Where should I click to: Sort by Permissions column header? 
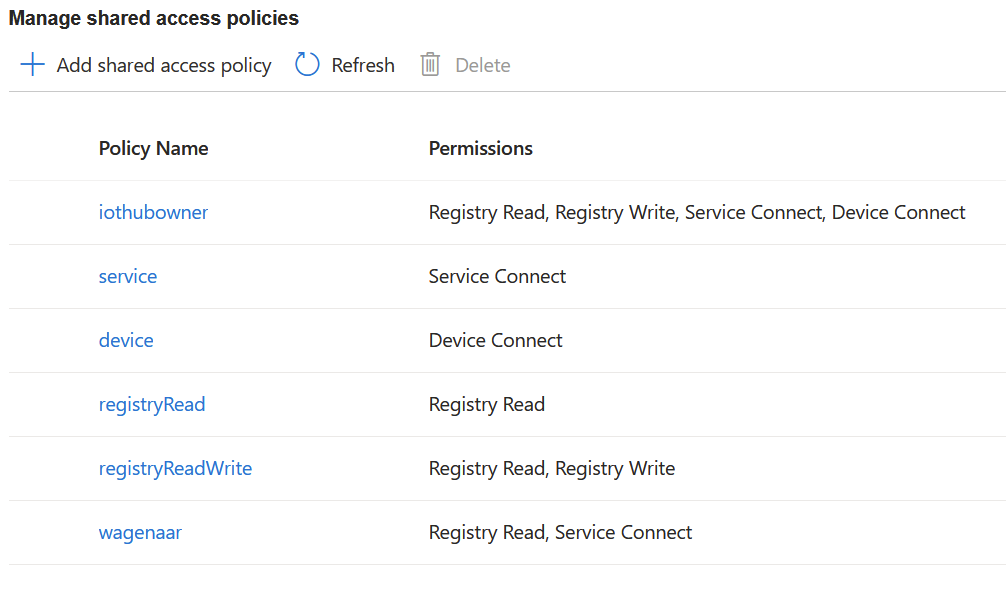[481, 149]
